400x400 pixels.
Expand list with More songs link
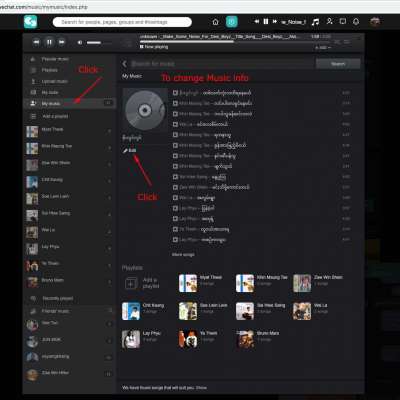[x=183, y=255]
